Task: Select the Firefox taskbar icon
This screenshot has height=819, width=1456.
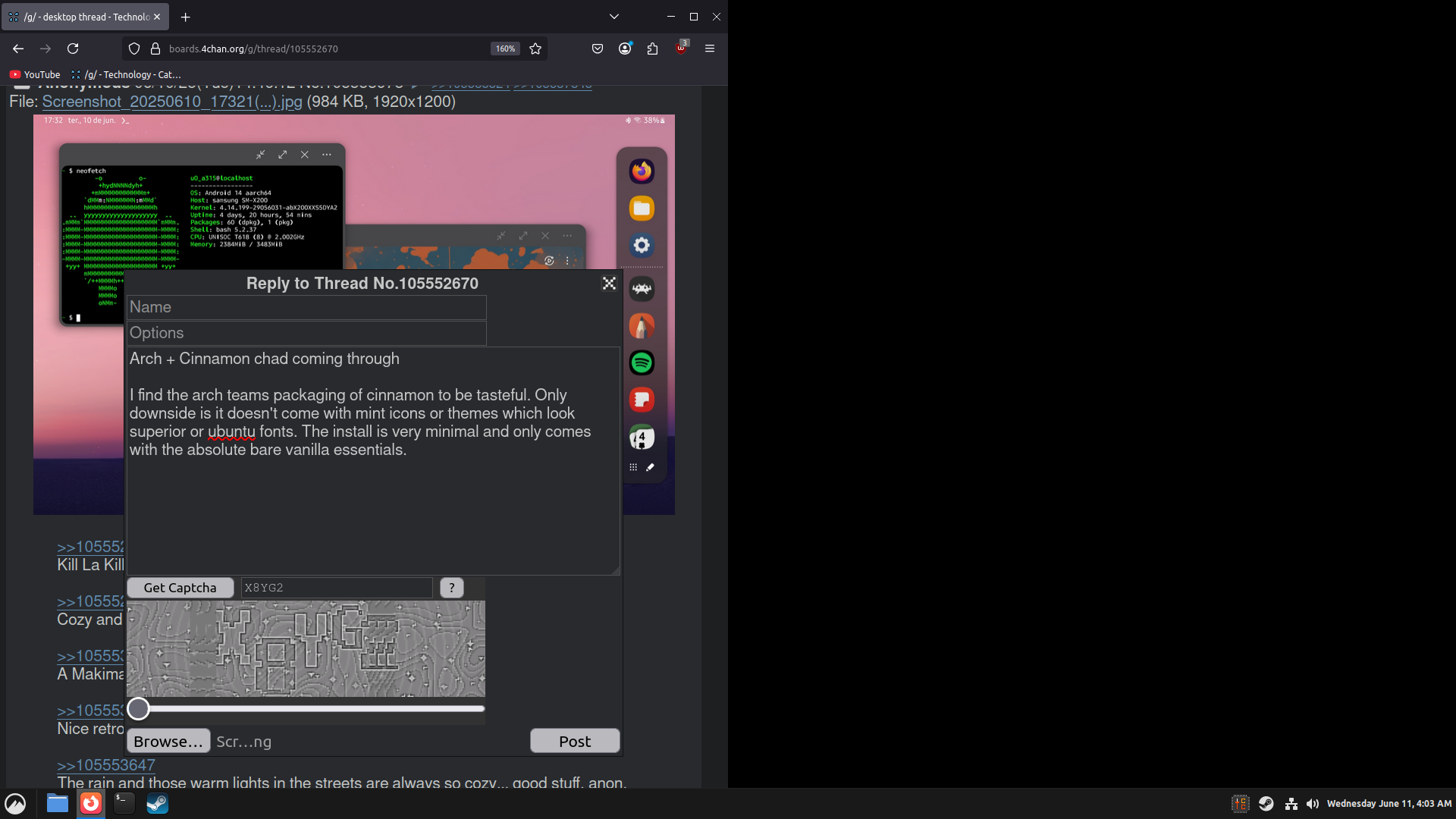Action: point(91,804)
